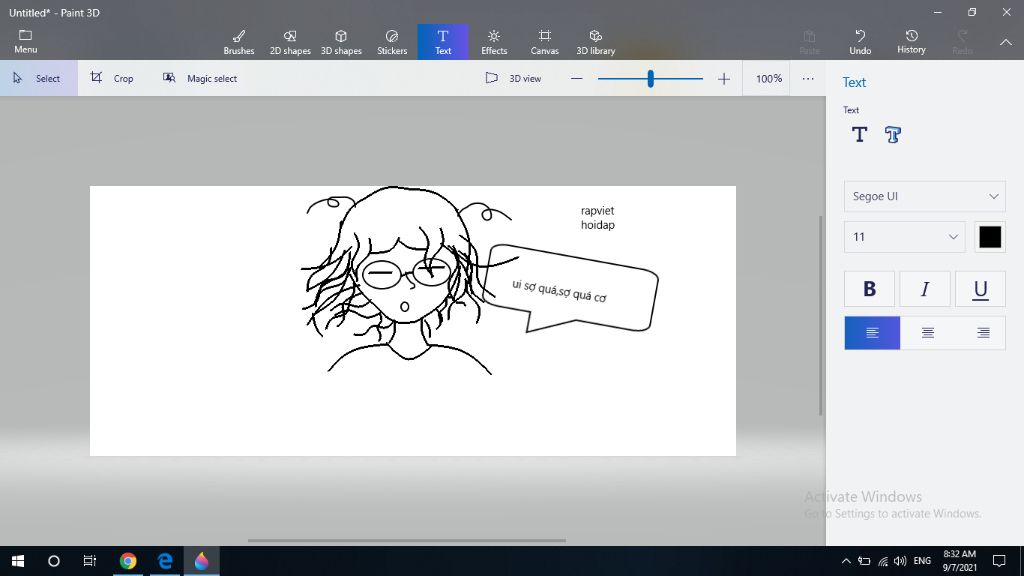The height and width of the screenshot is (576, 1024).
Task: Expand the Segoe UI font dropdown
Action: [924, 196]
